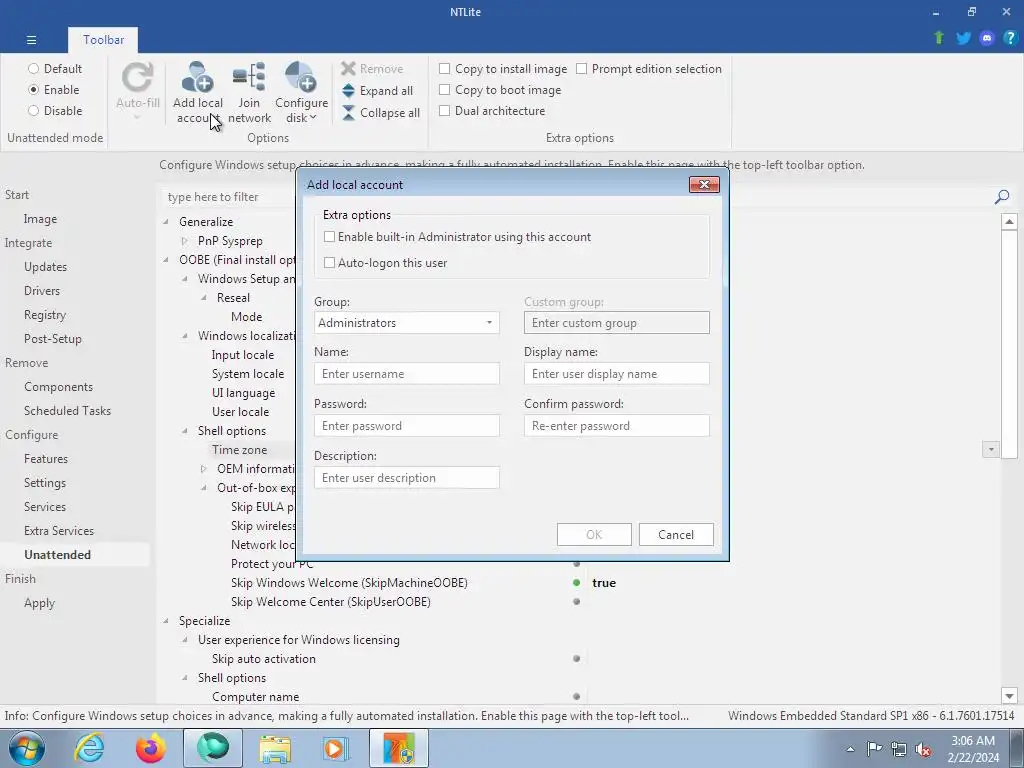Screen dimensions: 1024x768
Task: Click Cancel in Add local account dialog
Action: pyautogui.click(x=676, y=534)
